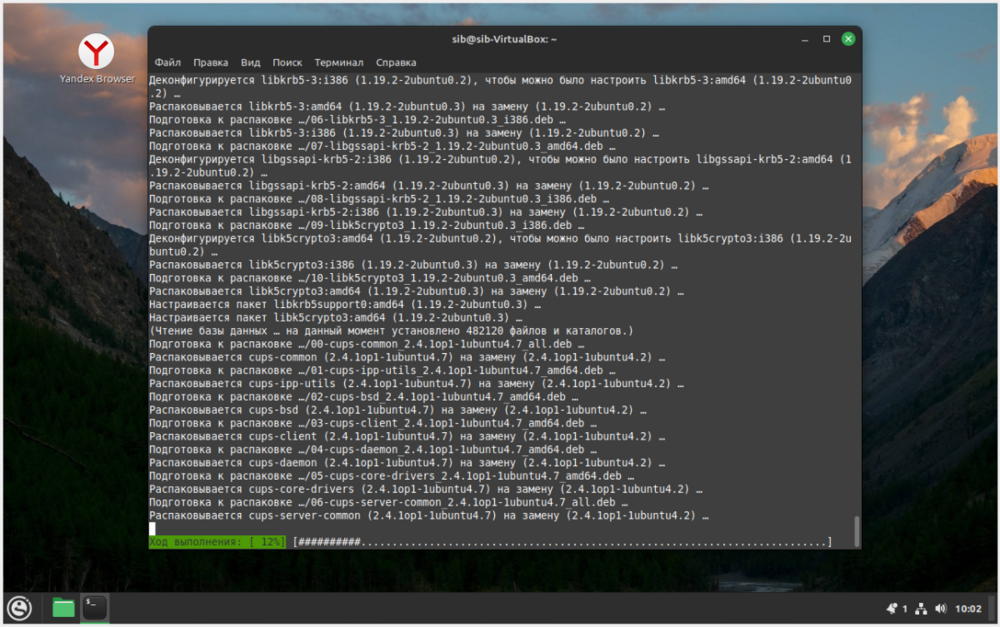Launch the green file manager from the taskbar
The image size is (1000, 627).
coord(63,608)
